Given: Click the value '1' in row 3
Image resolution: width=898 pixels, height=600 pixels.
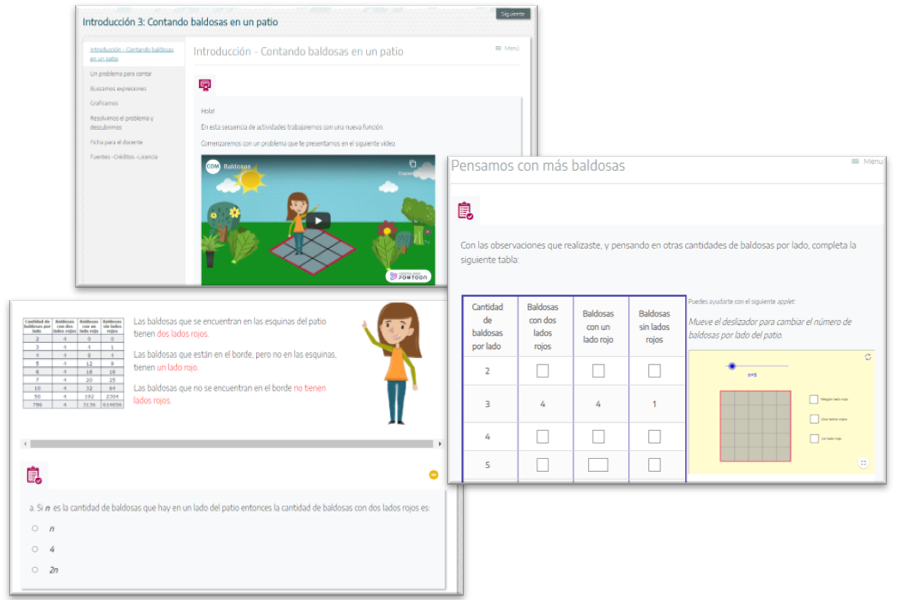Looking at the screenshot, I should click(654, 404).
